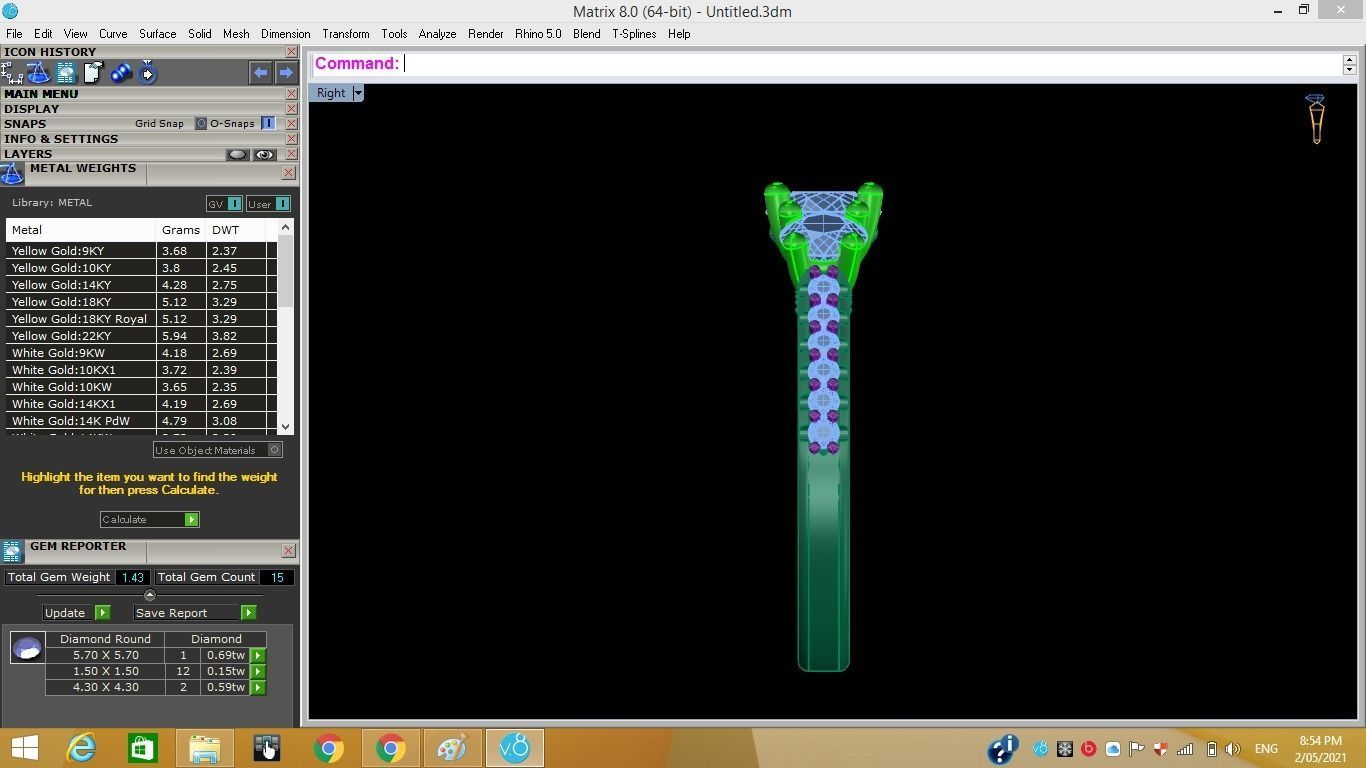The image size is (1366, 768).
Task: Click the Windows Start button
Action: 24,748
